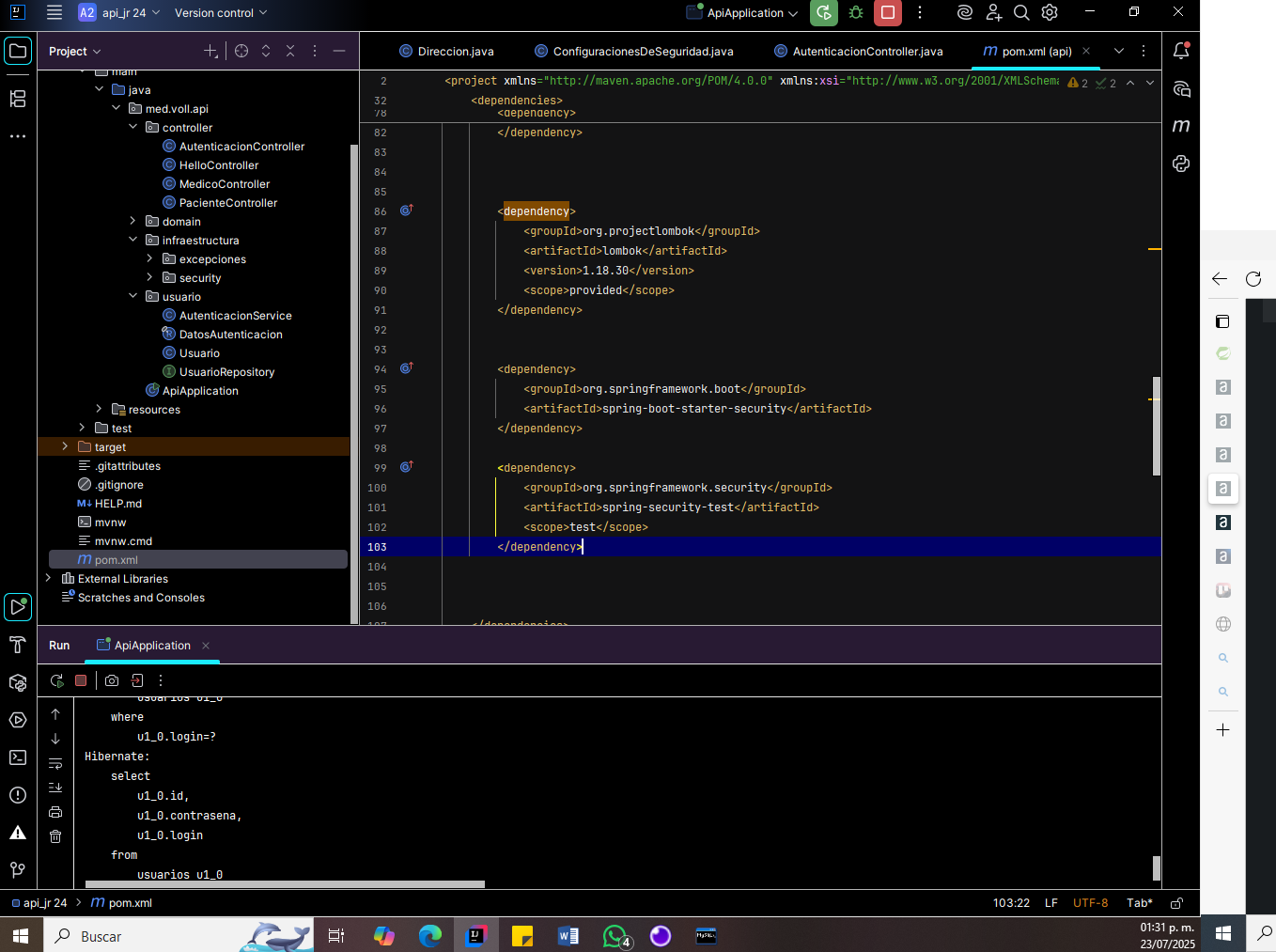Open Microsoft Word from the taskbar
The width and height of the screenshot is (1276, 952).
[x=568, y=936]
